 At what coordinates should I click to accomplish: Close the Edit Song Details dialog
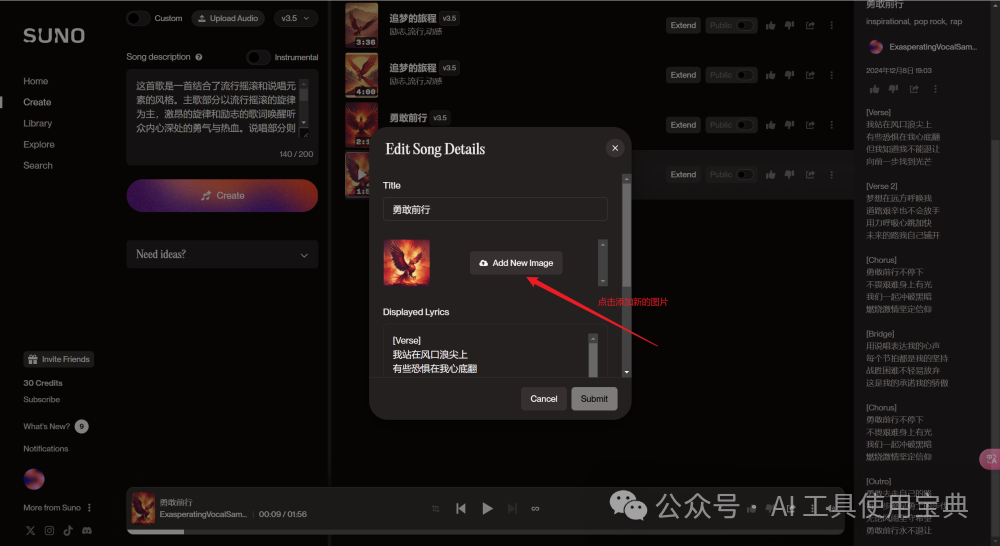(x=615, y=148)
